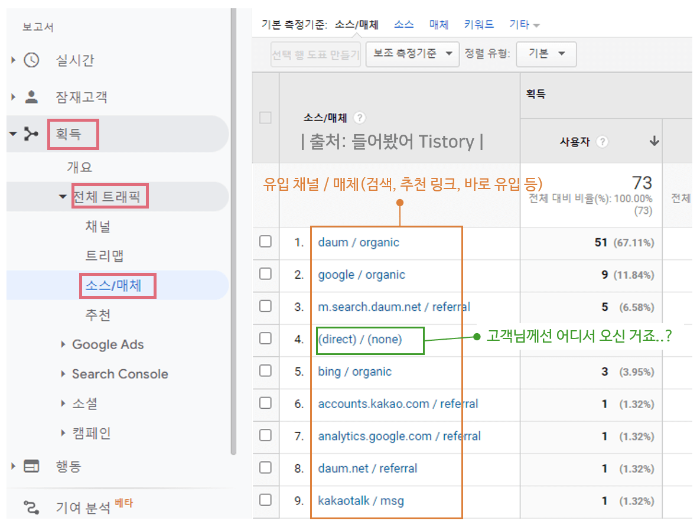This screenshot has width=700, height=526.
Task: Open the 잠재고객 person icon
Action: pos(31,97)
